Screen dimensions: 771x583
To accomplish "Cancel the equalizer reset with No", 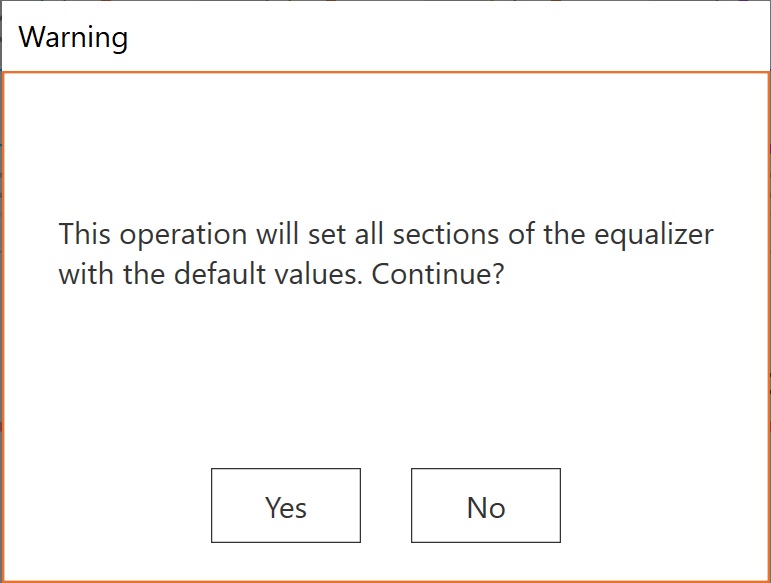I will pyautogui.click(x=486, y=506).
